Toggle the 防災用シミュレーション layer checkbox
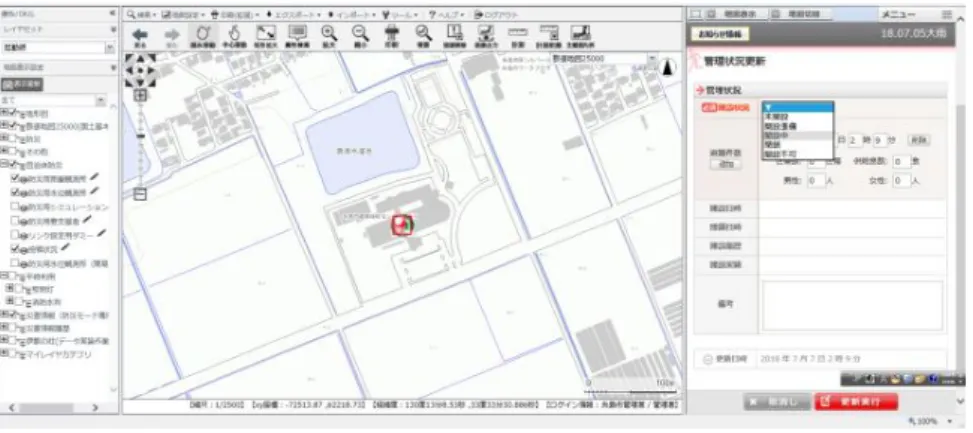 click(15, 206)
